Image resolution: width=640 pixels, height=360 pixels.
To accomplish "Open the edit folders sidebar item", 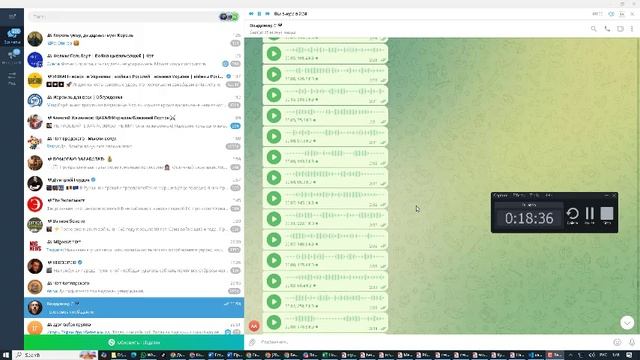I will [x=12, y=78].
